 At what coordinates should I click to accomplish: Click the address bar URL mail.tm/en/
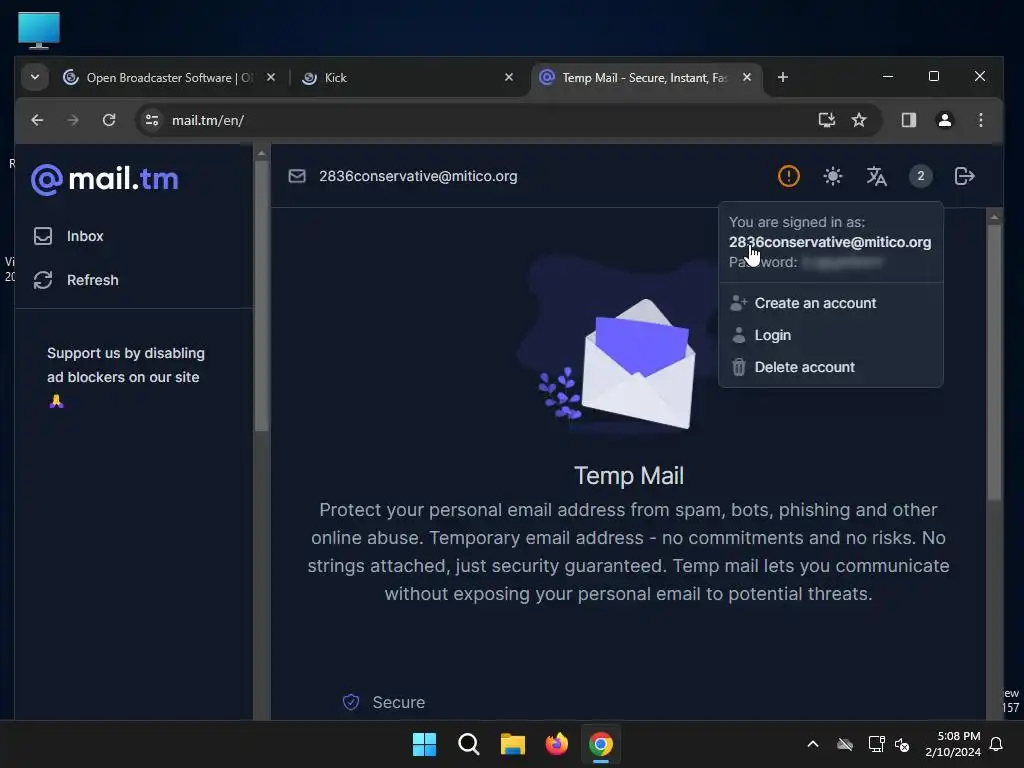coord(208,120)
